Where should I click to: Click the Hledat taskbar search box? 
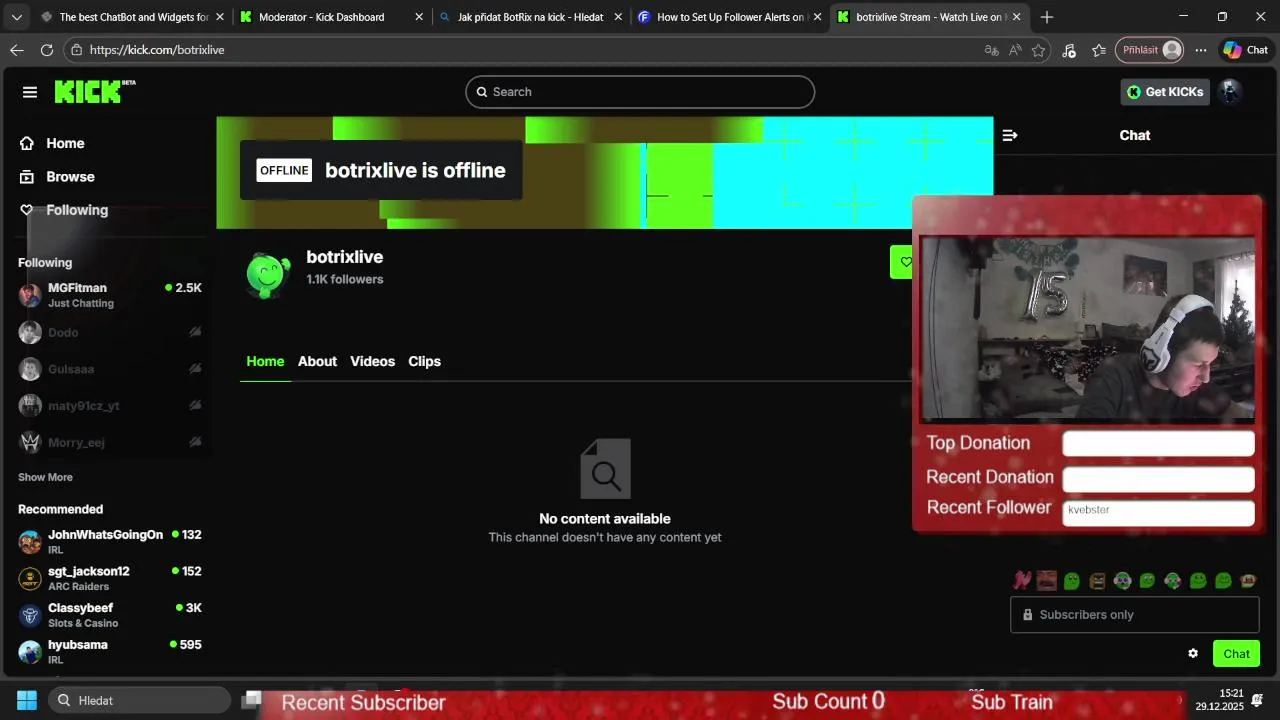(139, 700)
